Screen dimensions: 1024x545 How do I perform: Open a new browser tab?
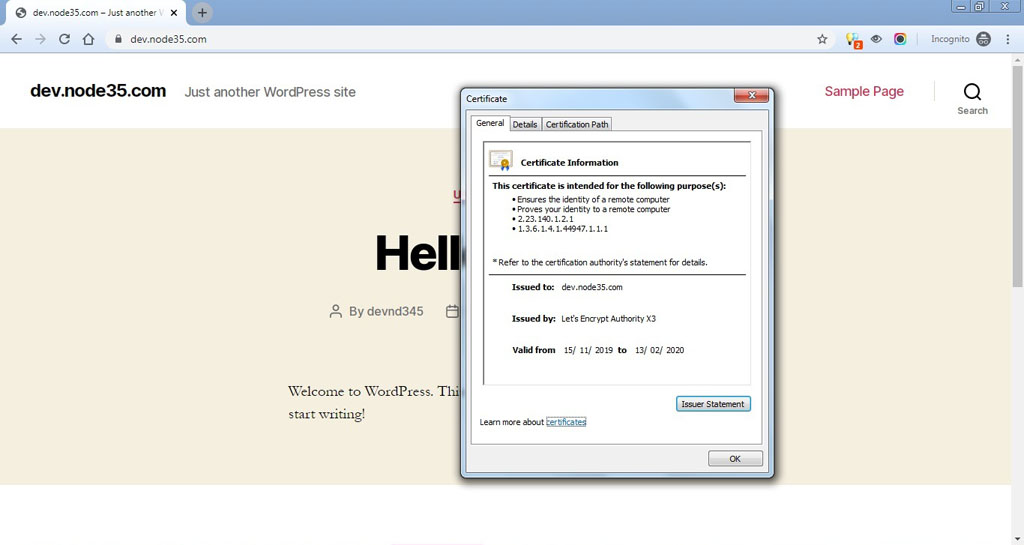202,12
